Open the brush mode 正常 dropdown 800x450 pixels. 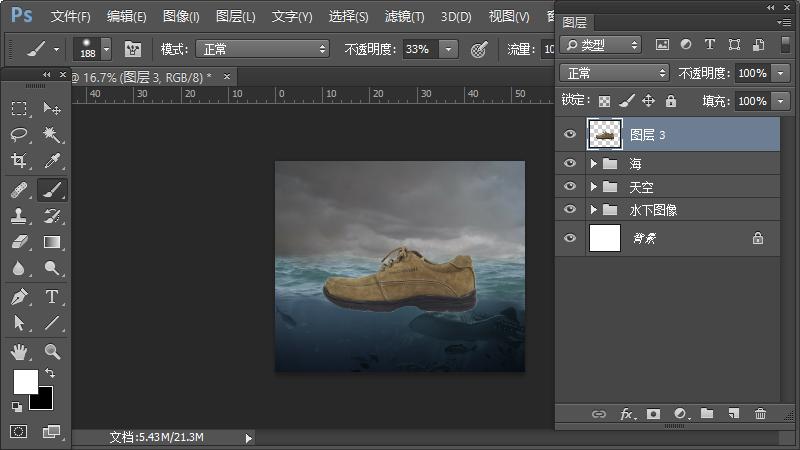click(263, 49)
